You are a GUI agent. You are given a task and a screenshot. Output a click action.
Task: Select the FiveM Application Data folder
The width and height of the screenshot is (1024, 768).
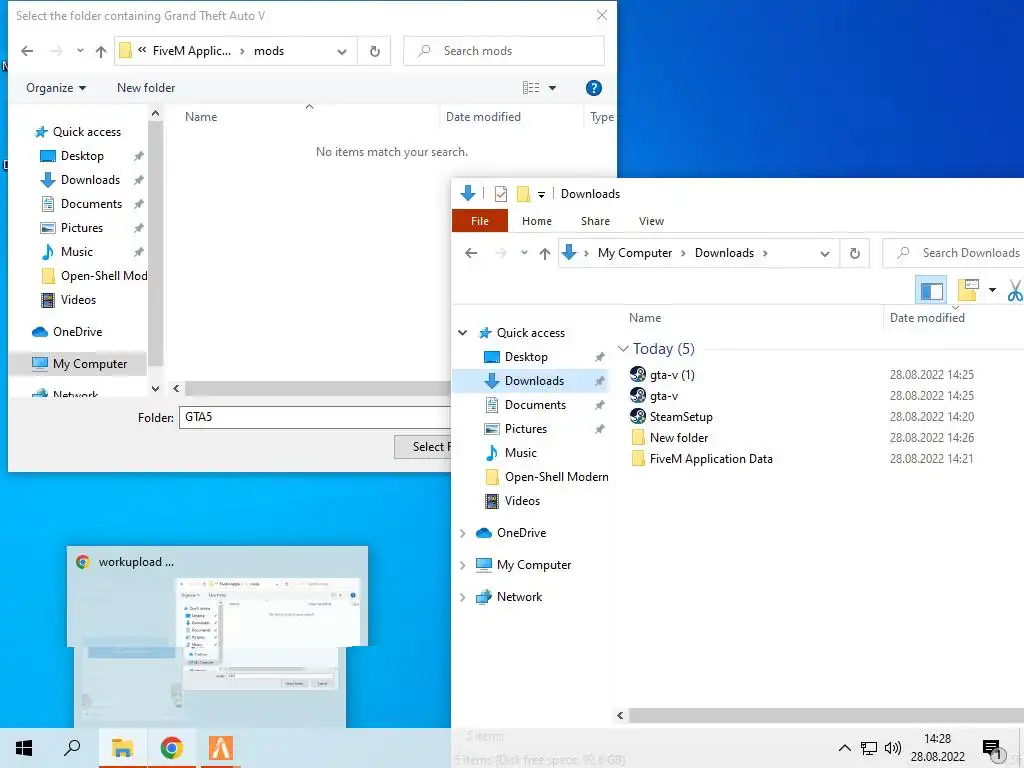[701, 458]
